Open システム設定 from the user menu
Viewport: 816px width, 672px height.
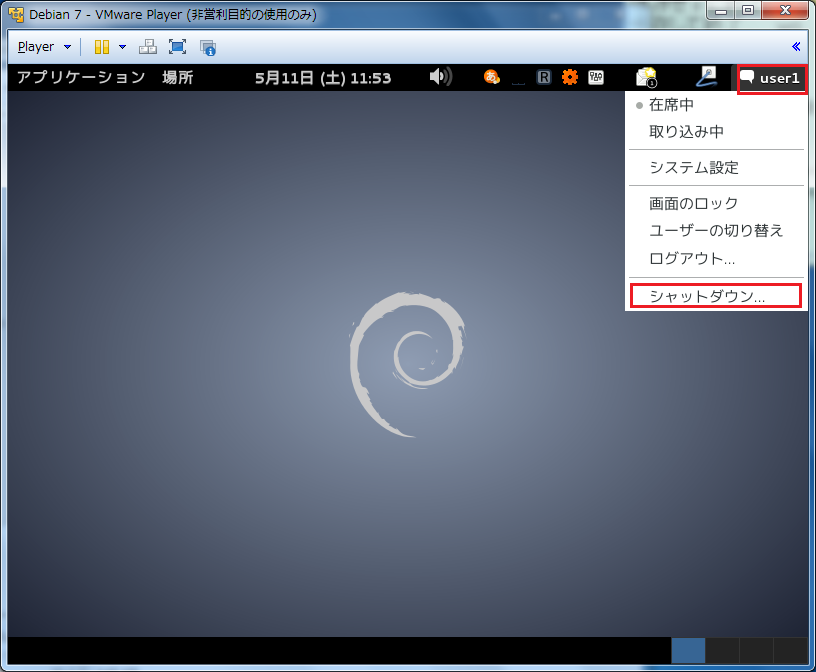point(694,167)
